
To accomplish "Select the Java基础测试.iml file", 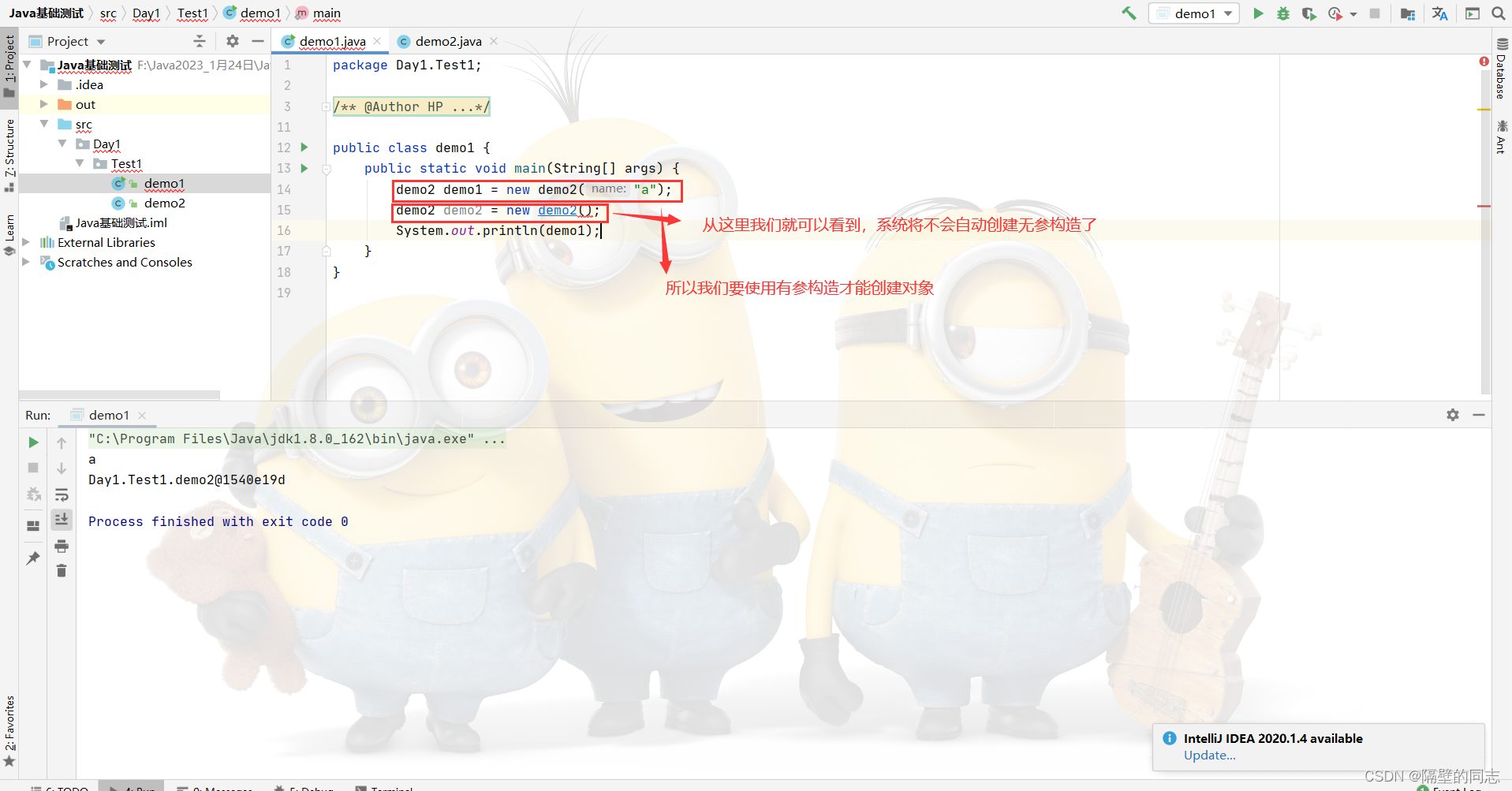I will (x=121, y=222).
